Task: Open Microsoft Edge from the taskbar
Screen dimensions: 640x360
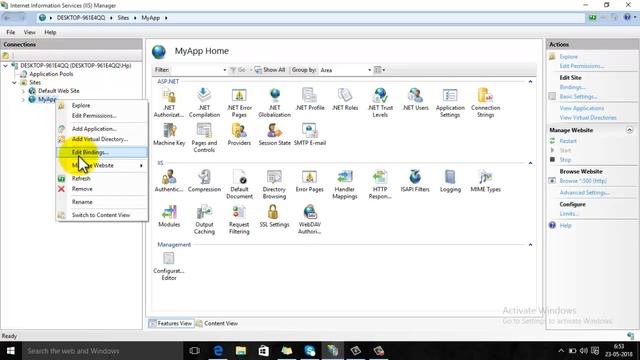Action: tap(218, 351)
